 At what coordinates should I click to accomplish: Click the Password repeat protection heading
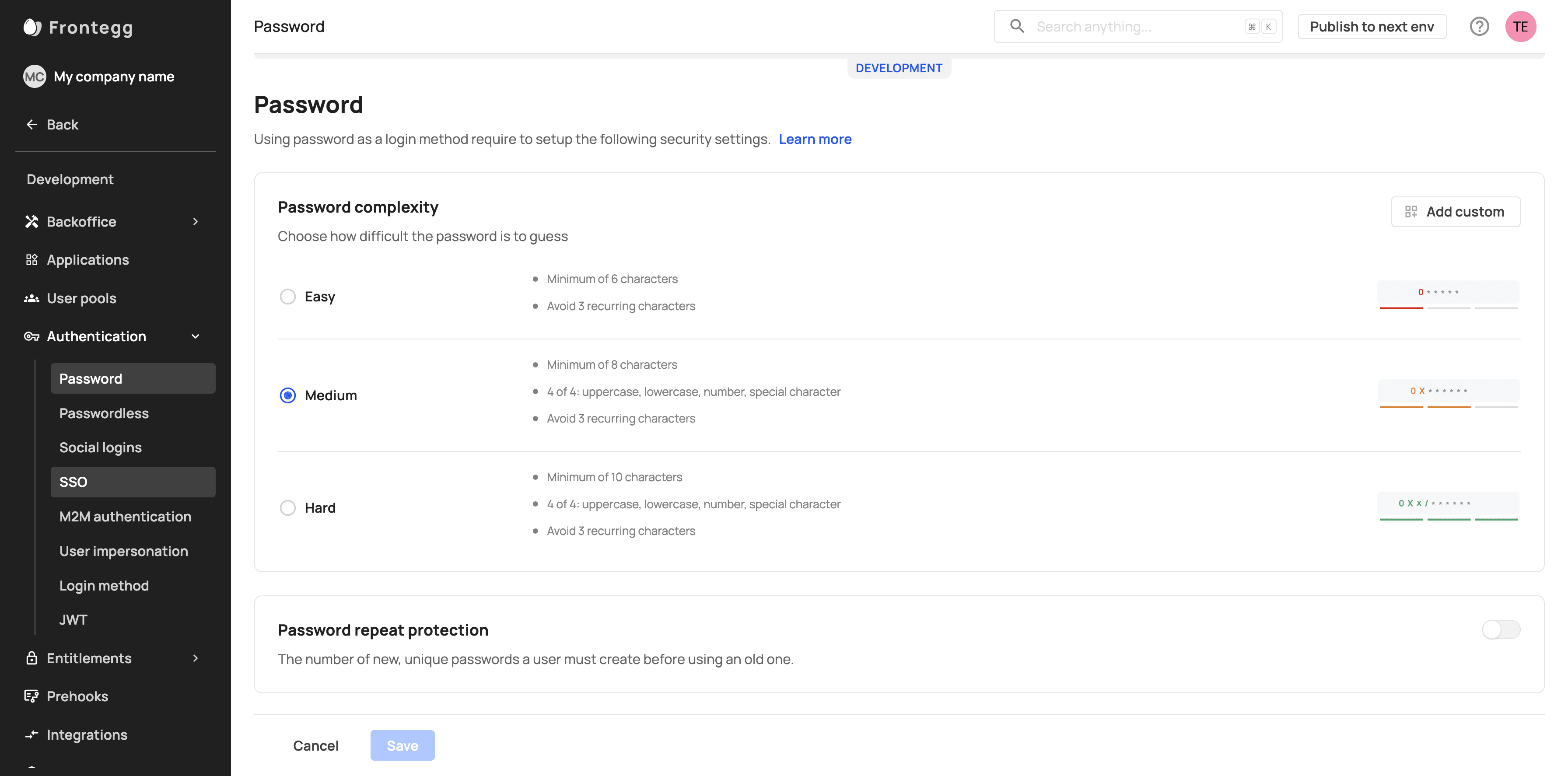pos(383,630)
